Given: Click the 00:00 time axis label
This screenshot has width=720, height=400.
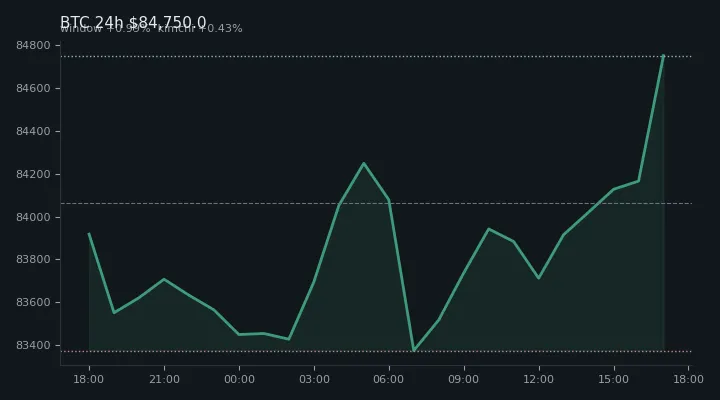Looking at the screenshot, I should [x=239, y=379].
